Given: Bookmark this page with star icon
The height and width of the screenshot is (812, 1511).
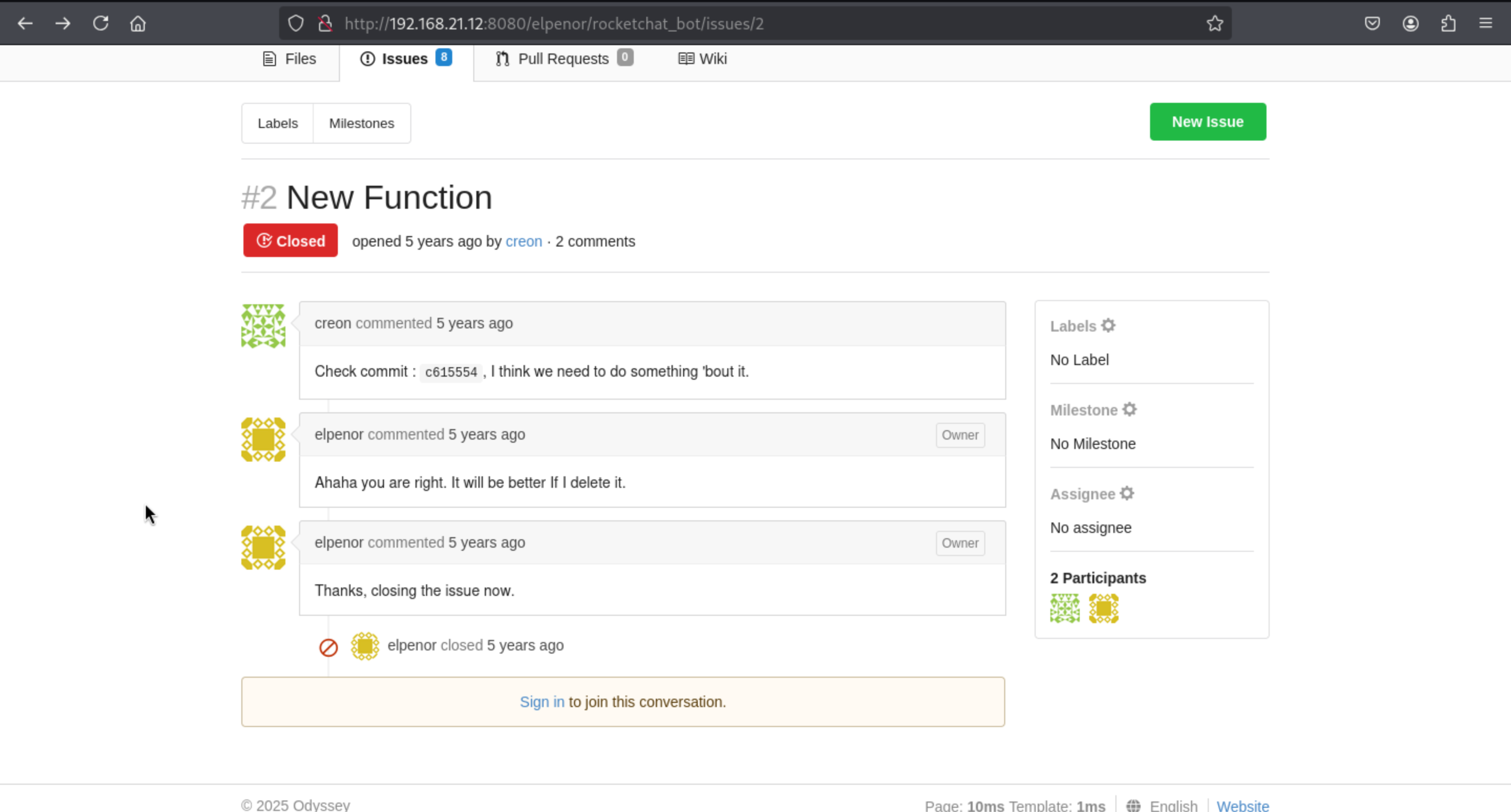Looking at the screenshot, I should pyautogui.click(x=1215, y=24).
